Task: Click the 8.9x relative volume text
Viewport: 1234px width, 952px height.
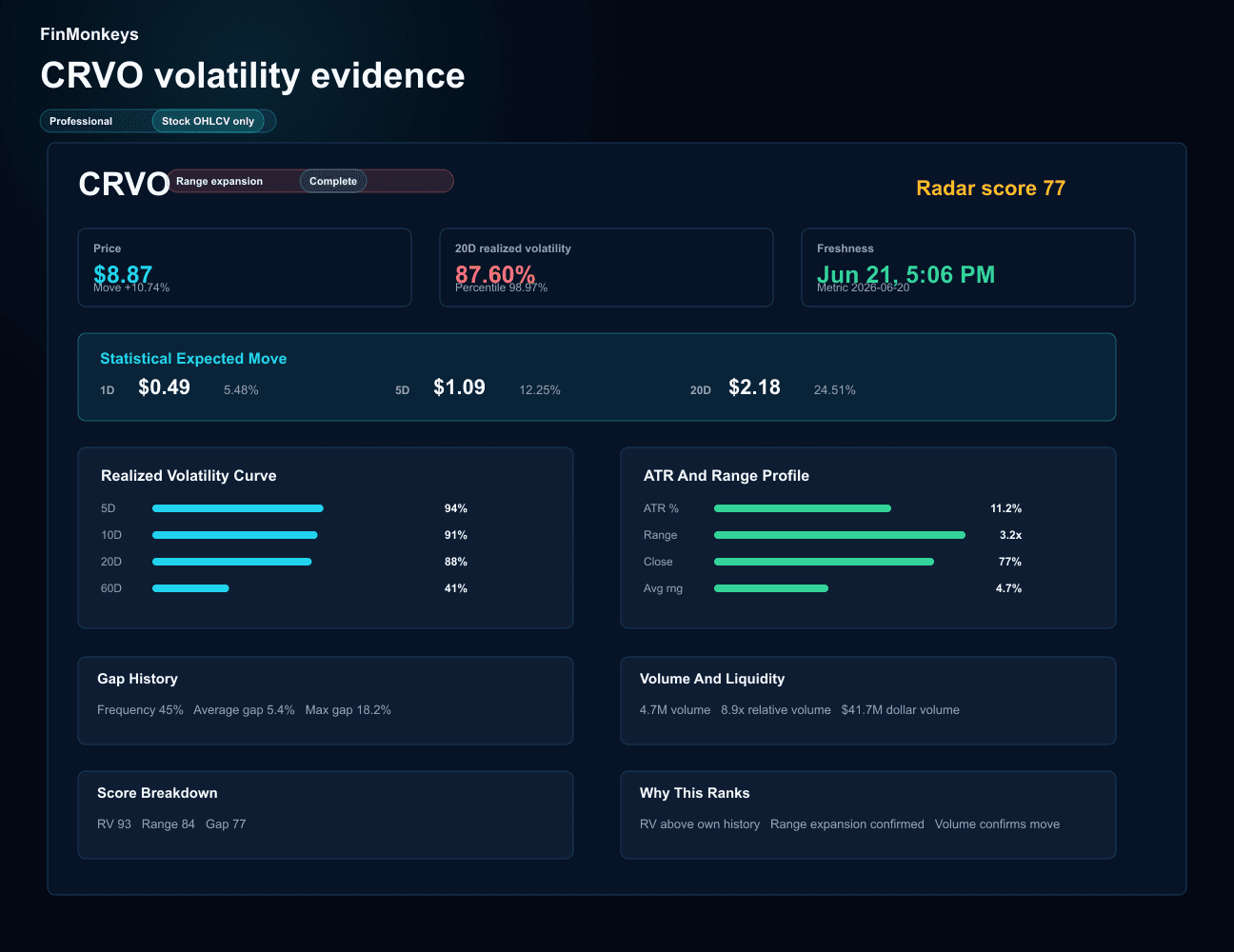Action: pos(776,710)
